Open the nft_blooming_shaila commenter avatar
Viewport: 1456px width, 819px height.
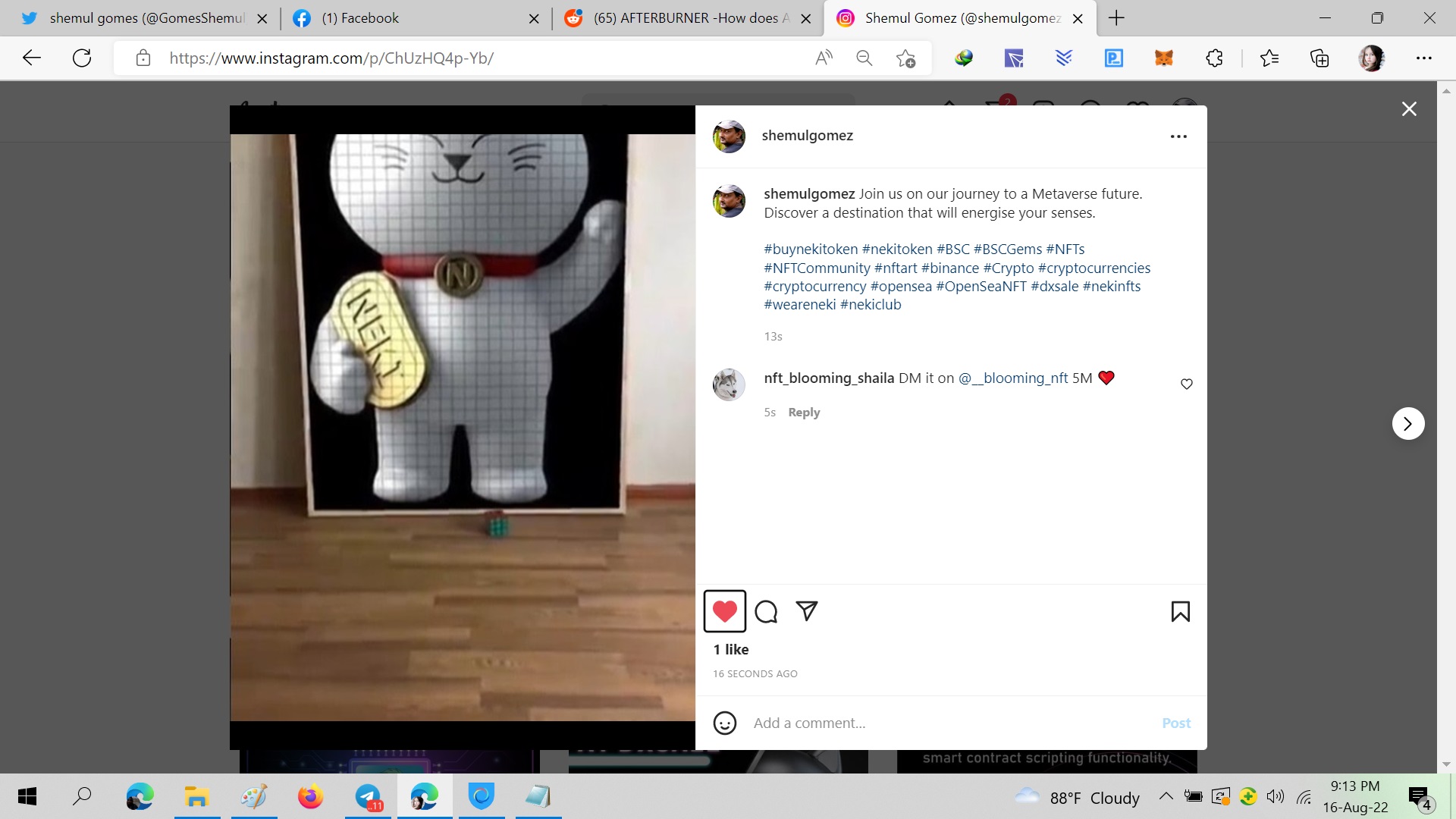tap(729, 384)
